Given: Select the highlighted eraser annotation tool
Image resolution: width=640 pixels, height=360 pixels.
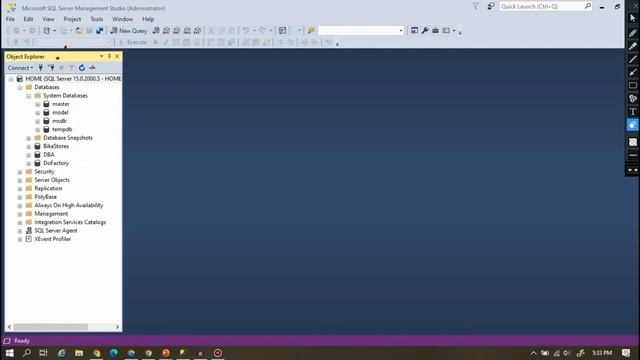Looking at the screenshot, I should pos(633,125).
